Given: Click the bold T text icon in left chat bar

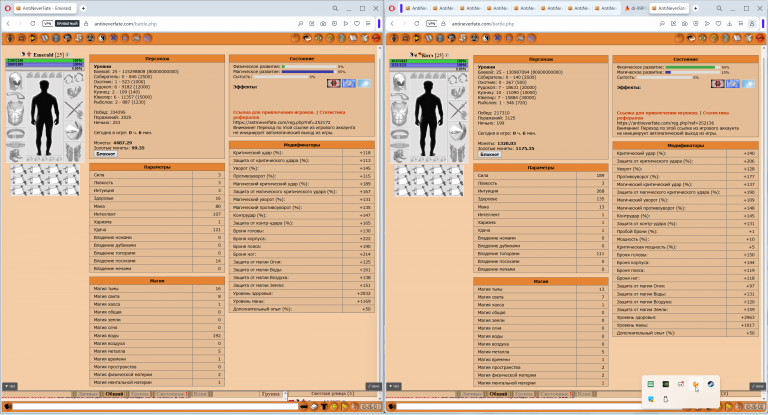Looking at the screenshot, I should pyautogui.click(x=324, y=407).
